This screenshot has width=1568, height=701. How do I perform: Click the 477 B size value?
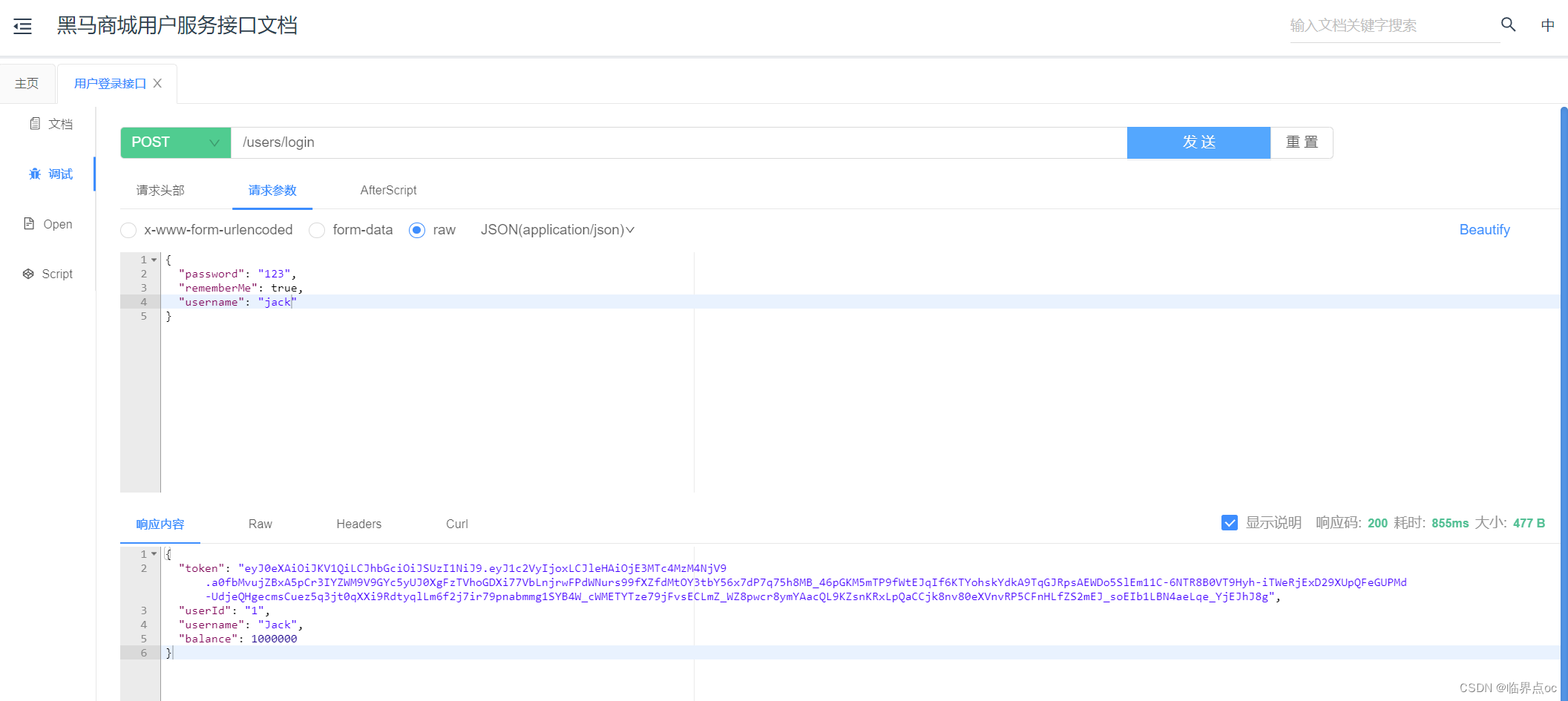[x=1529, y=523]
